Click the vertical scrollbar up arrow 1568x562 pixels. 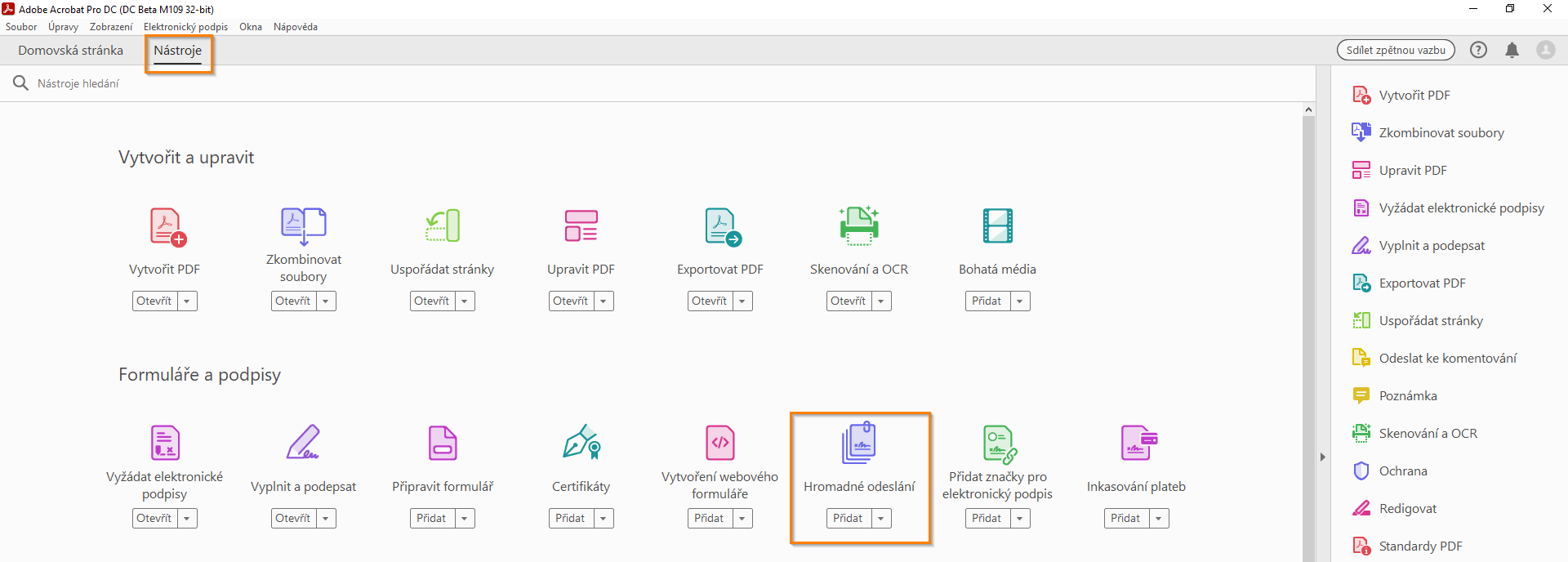1309,110
